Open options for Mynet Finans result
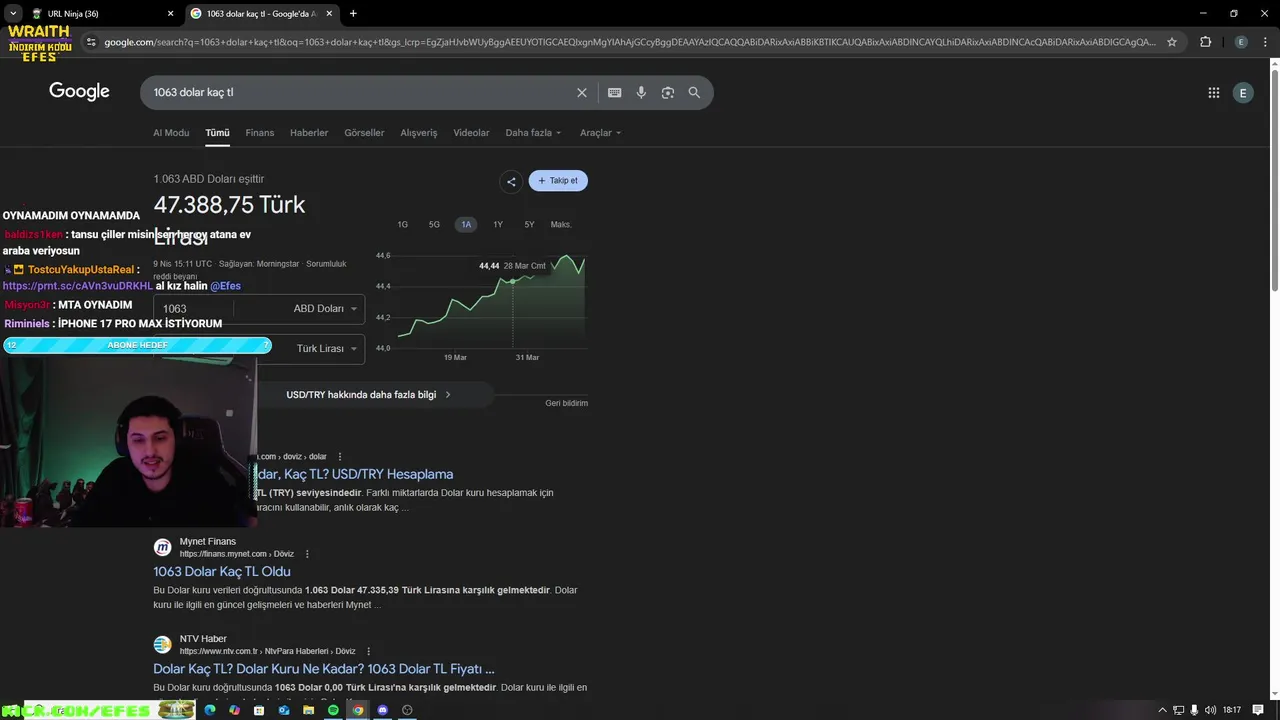The height and width of the screenshot is (720, 1280). coord(307,554)
